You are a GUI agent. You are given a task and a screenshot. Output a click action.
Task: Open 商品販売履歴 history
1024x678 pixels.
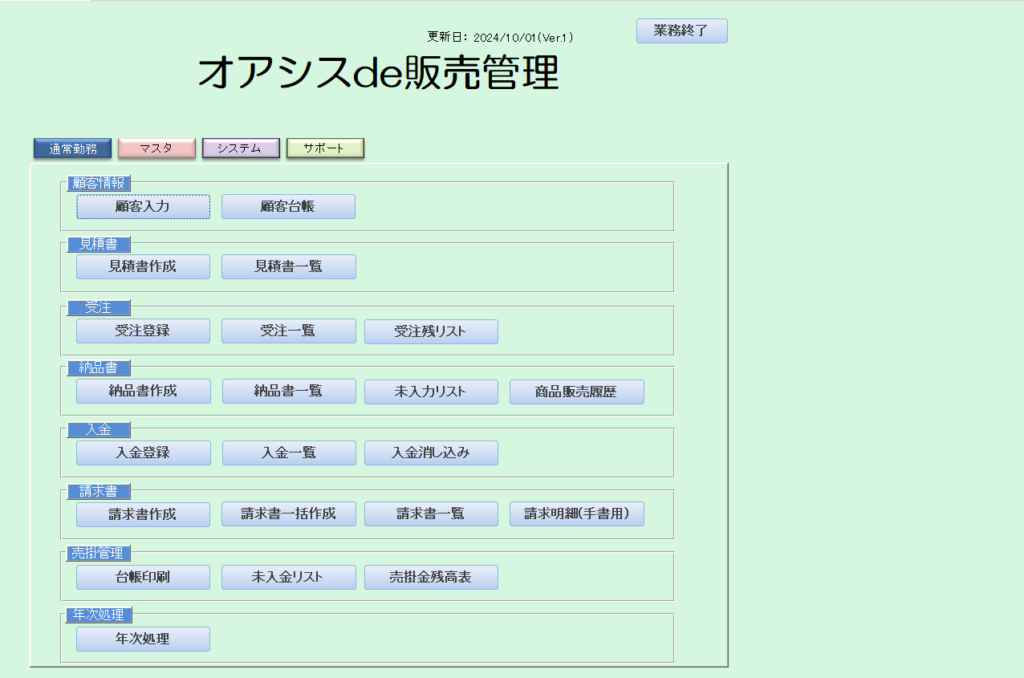577,392
